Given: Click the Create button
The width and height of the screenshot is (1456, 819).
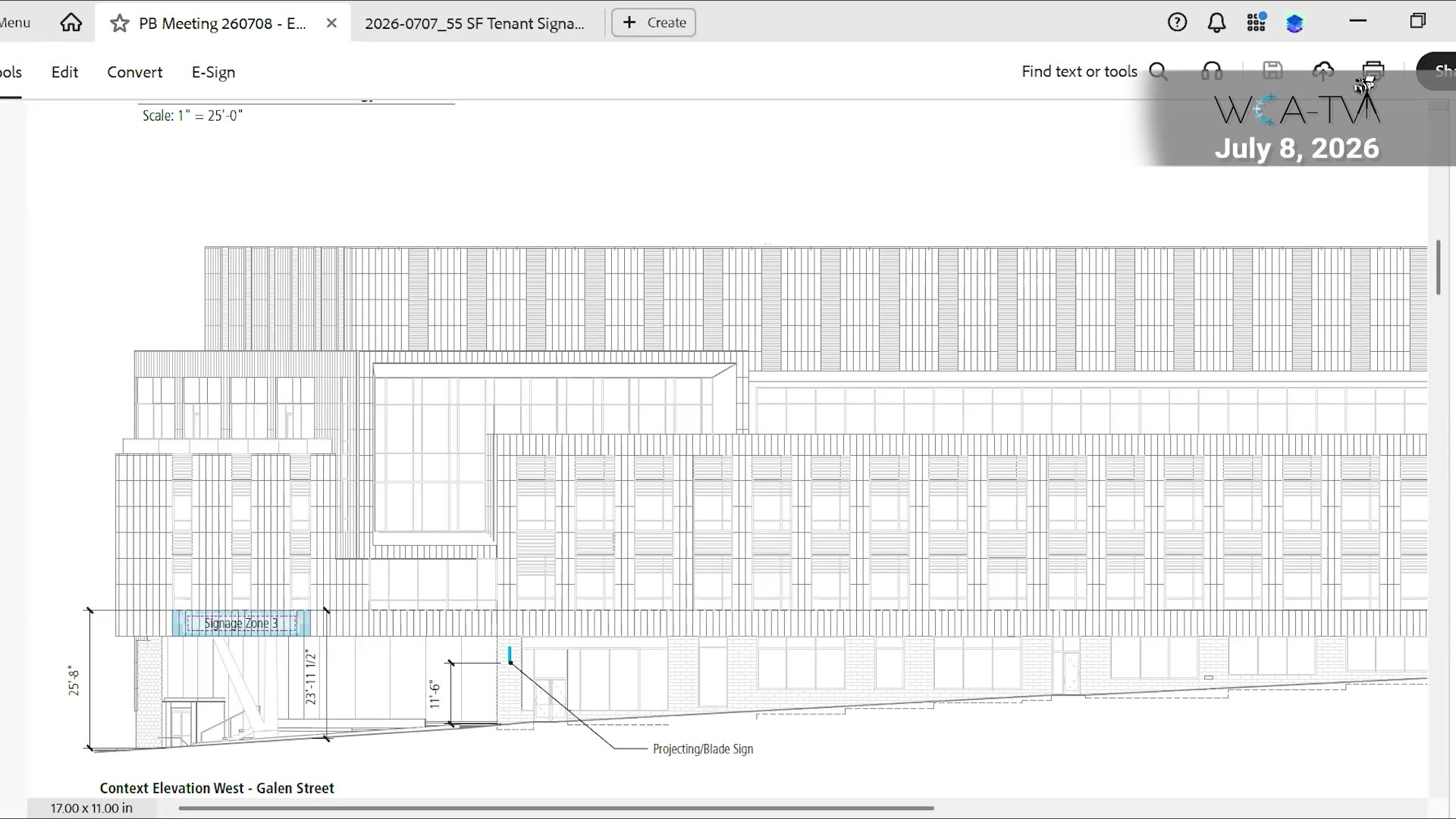Looking at the screenshot, I should tap(654, 23).
